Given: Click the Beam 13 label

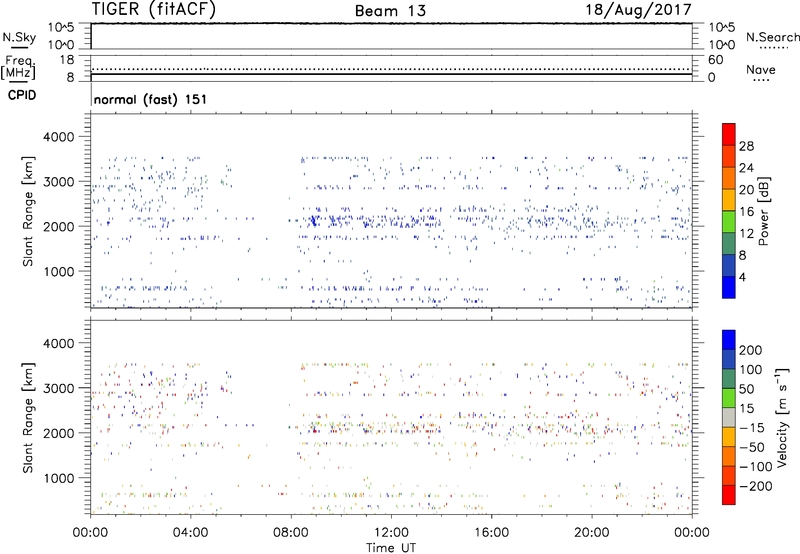Looking at the screenshot, I should pos(390,11).
